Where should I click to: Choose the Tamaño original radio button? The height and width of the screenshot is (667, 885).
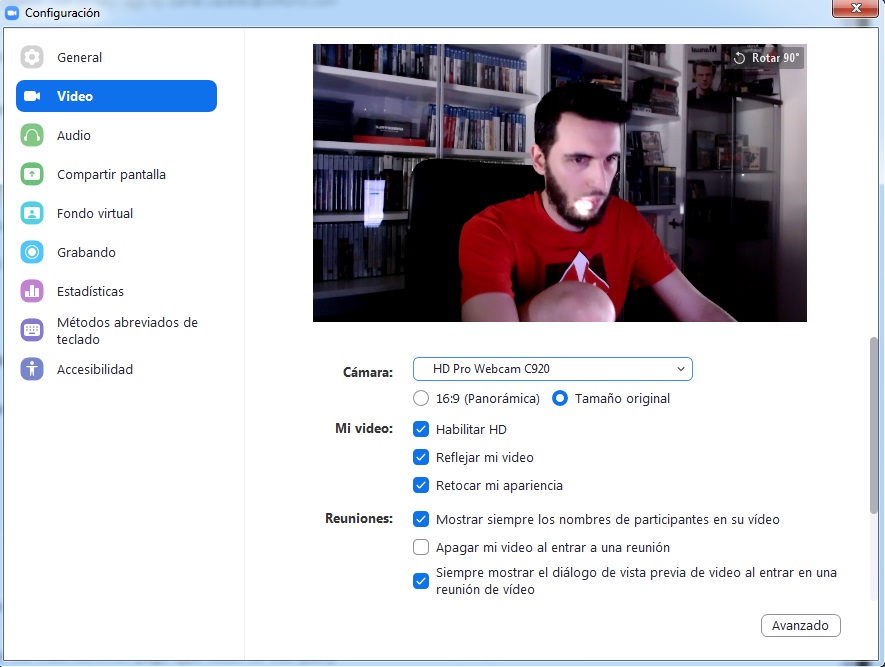(560, 398)
